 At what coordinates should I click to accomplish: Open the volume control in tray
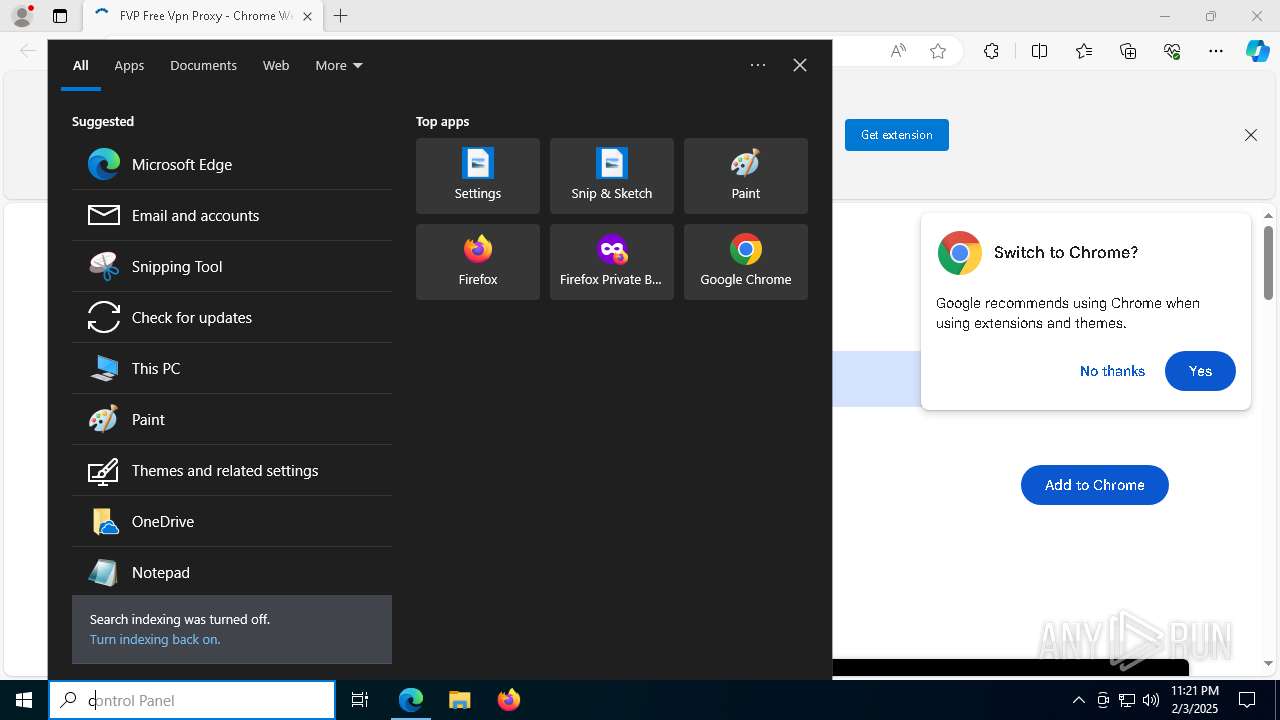tap(1151, 700)
